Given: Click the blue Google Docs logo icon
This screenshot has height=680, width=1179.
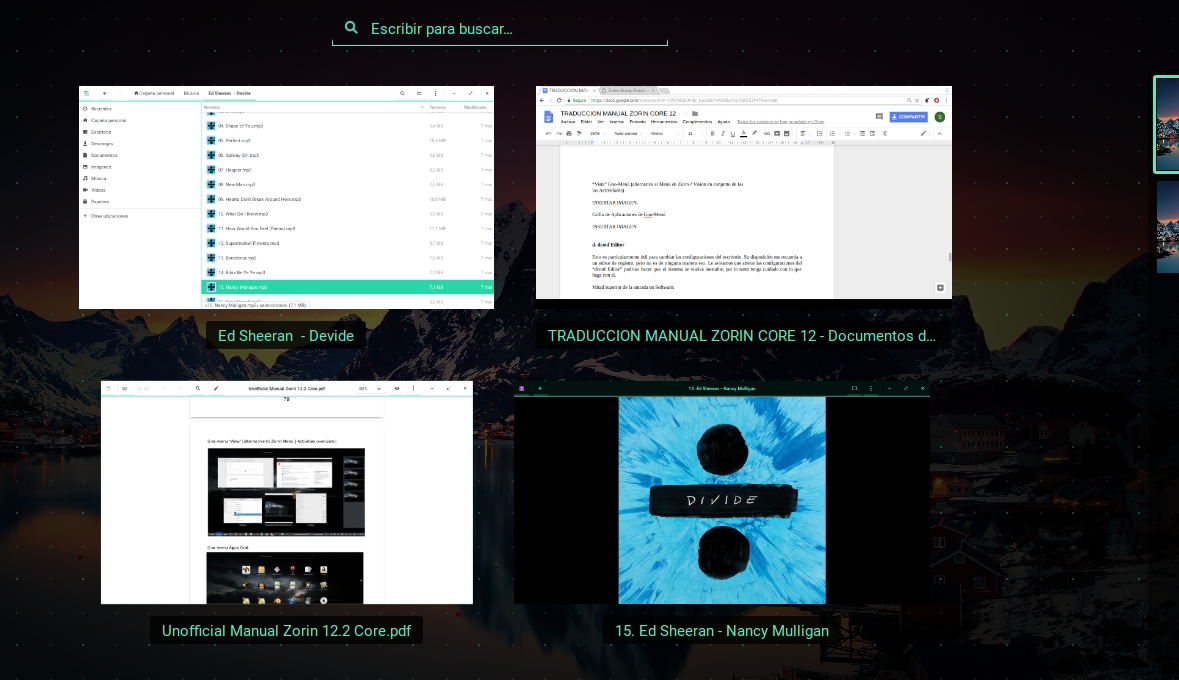Looking at the screenshot, I should (548, 117).
